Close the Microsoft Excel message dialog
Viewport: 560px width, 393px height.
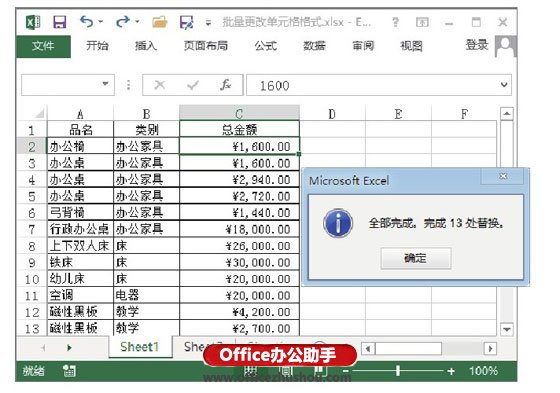tap(503, 176)
